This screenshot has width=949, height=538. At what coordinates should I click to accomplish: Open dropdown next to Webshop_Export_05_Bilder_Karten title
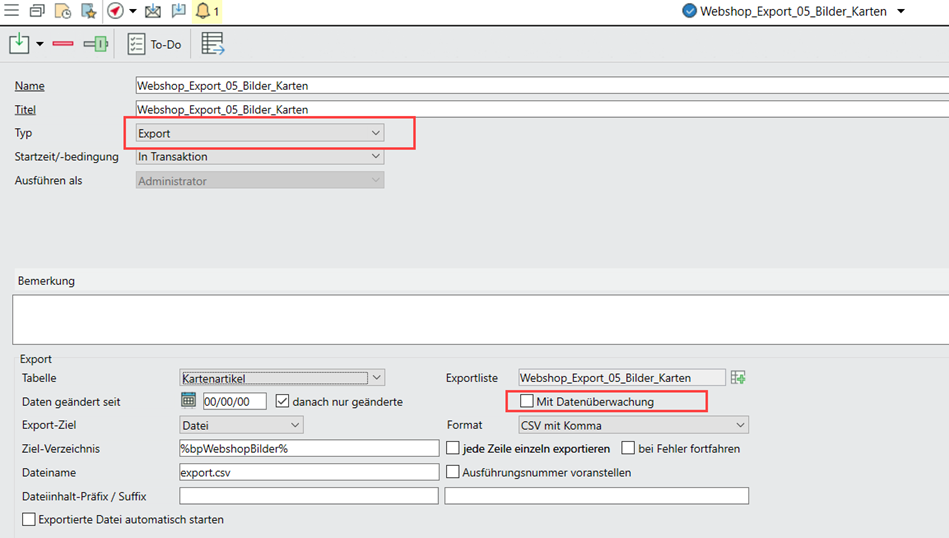pyautogui.click(x=901, y=11)
